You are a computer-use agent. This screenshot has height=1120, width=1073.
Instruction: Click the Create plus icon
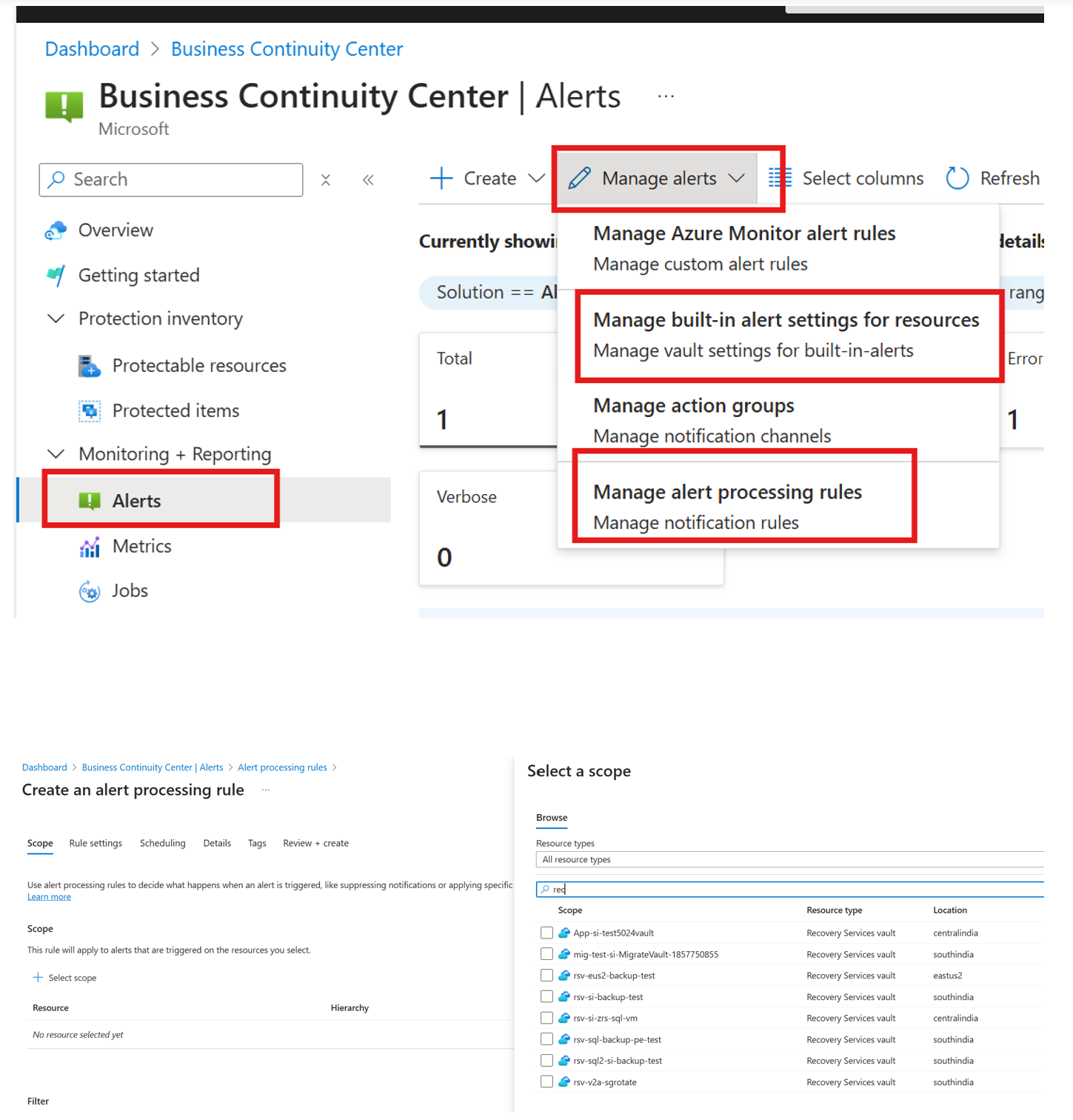[441, 179]
